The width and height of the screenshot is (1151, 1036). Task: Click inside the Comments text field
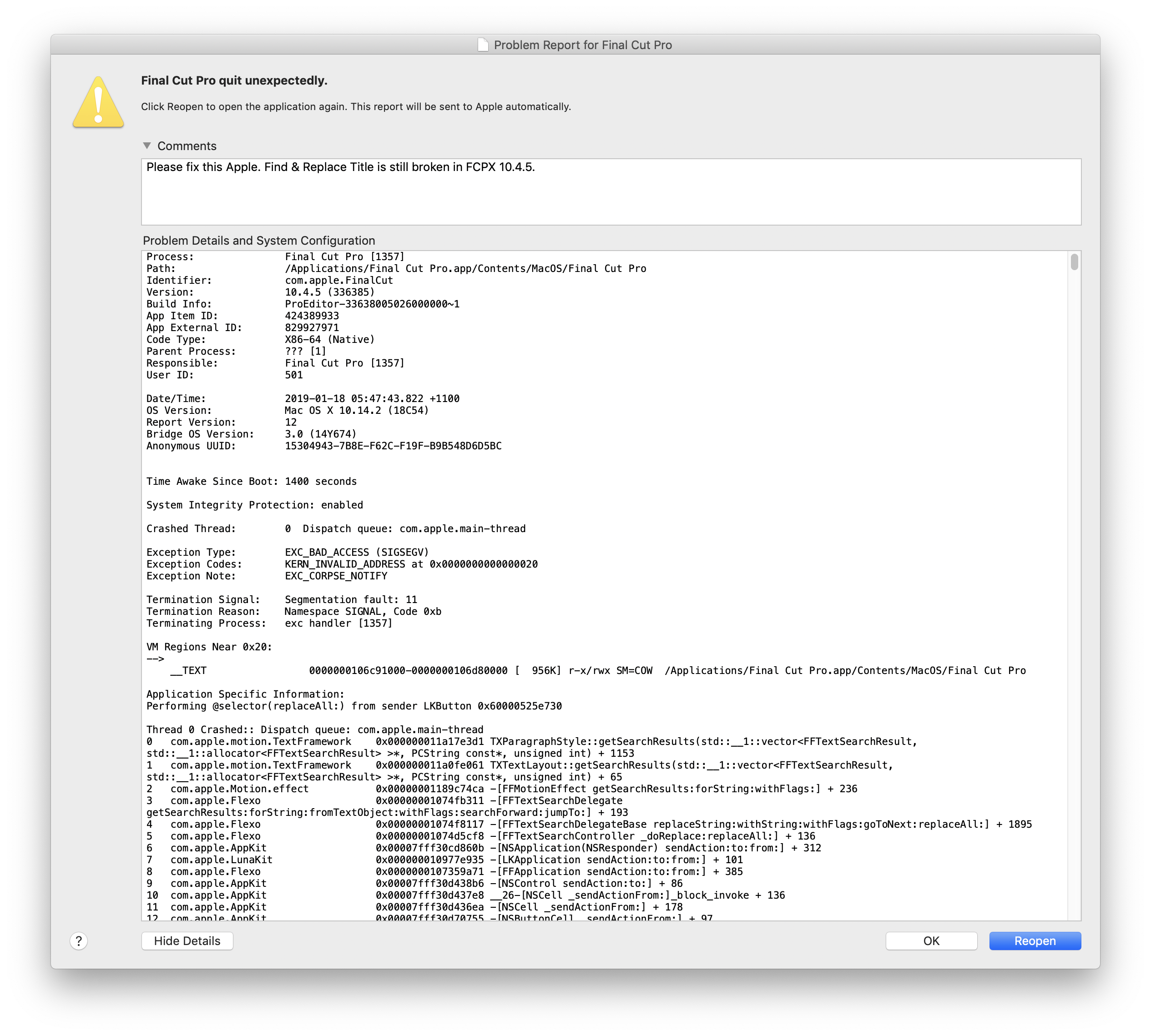[x=611, y=192]
